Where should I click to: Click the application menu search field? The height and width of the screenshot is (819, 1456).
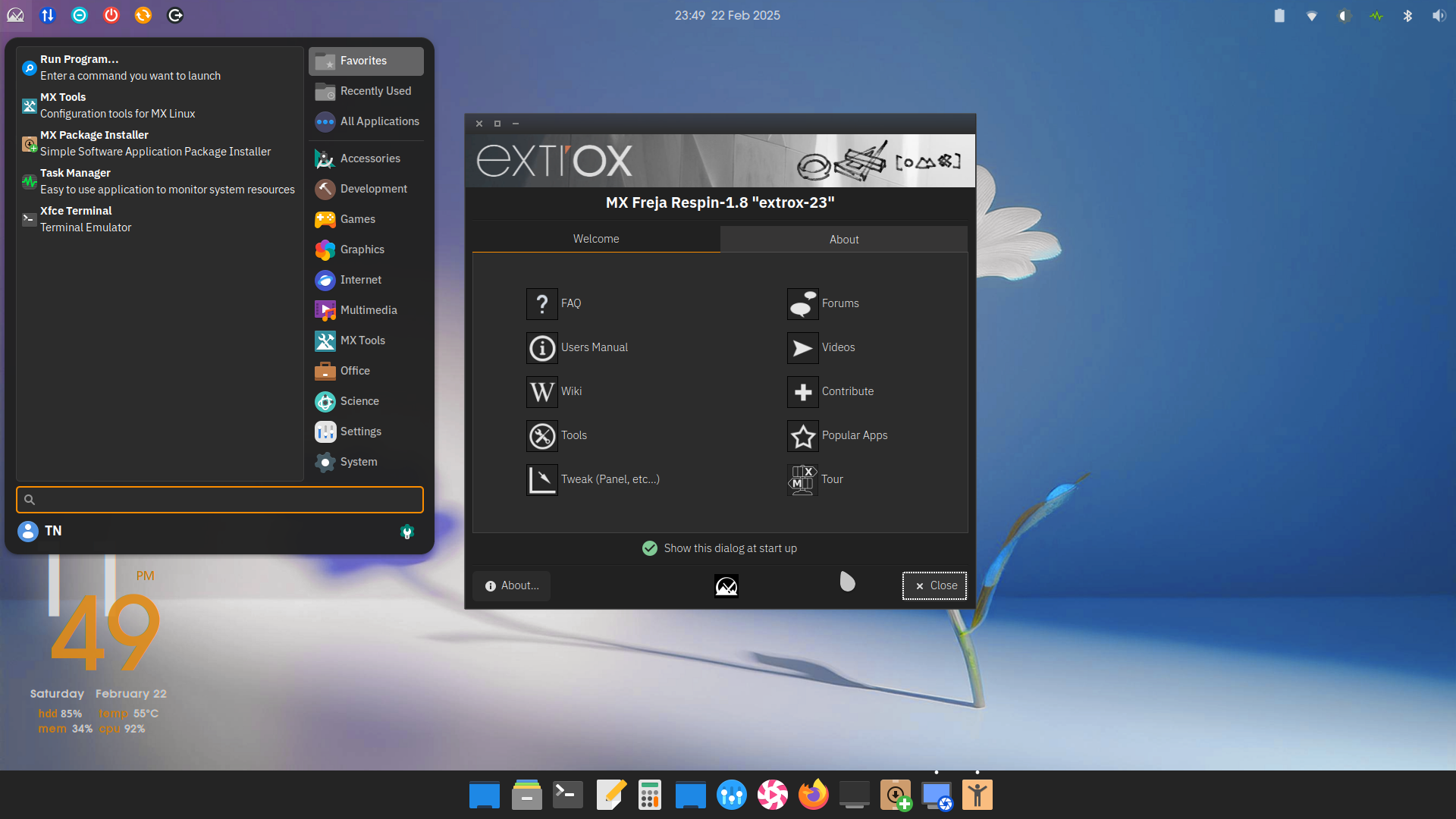pos(220,500)
